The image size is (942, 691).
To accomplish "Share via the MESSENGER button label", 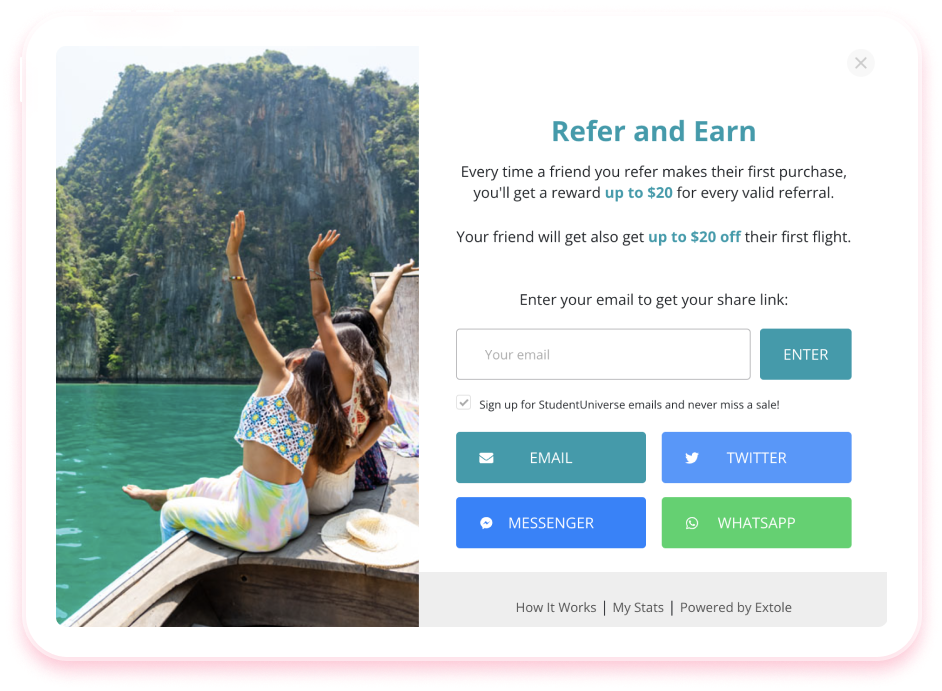I will click(551, 523).
